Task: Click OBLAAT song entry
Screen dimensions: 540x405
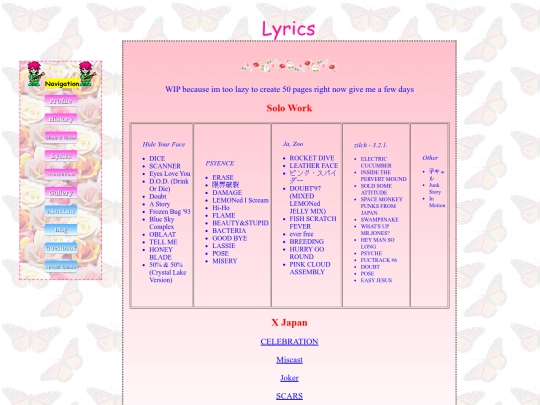Action: pos(163,234)
